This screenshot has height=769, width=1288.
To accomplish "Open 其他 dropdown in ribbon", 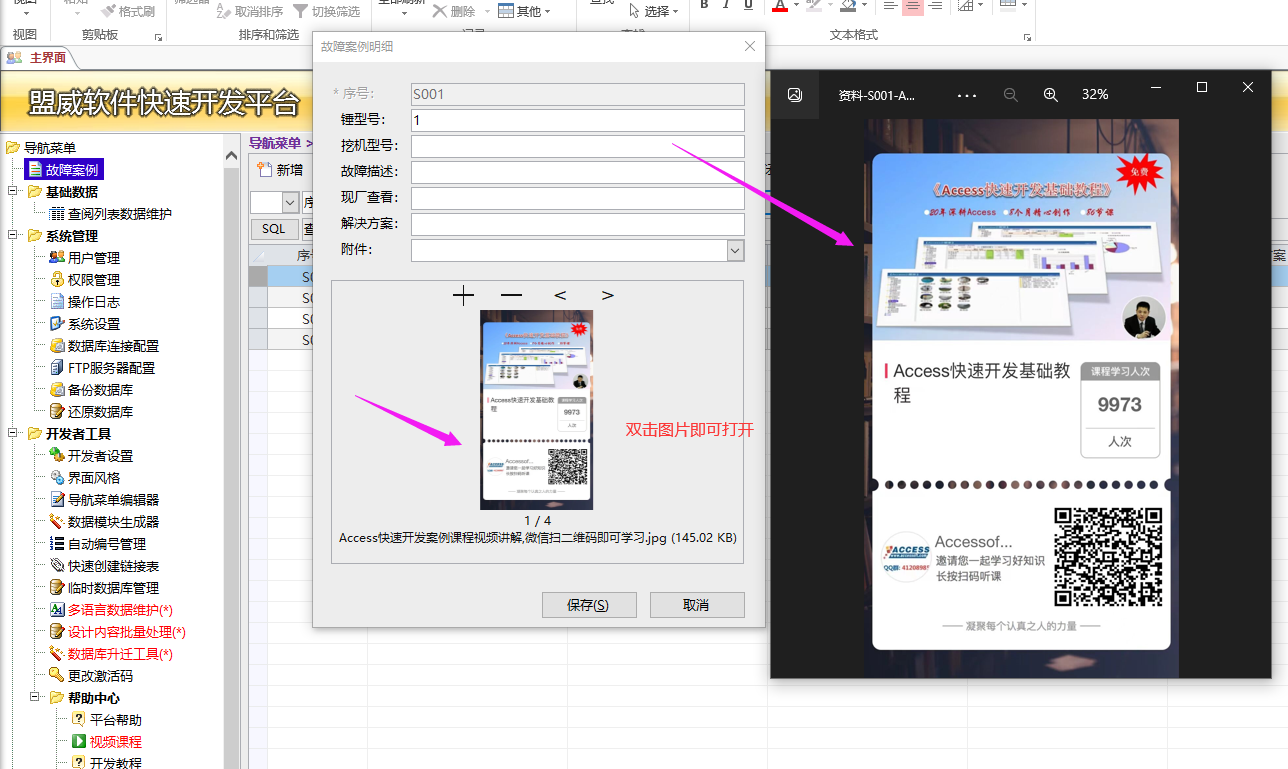I will 524,11.
